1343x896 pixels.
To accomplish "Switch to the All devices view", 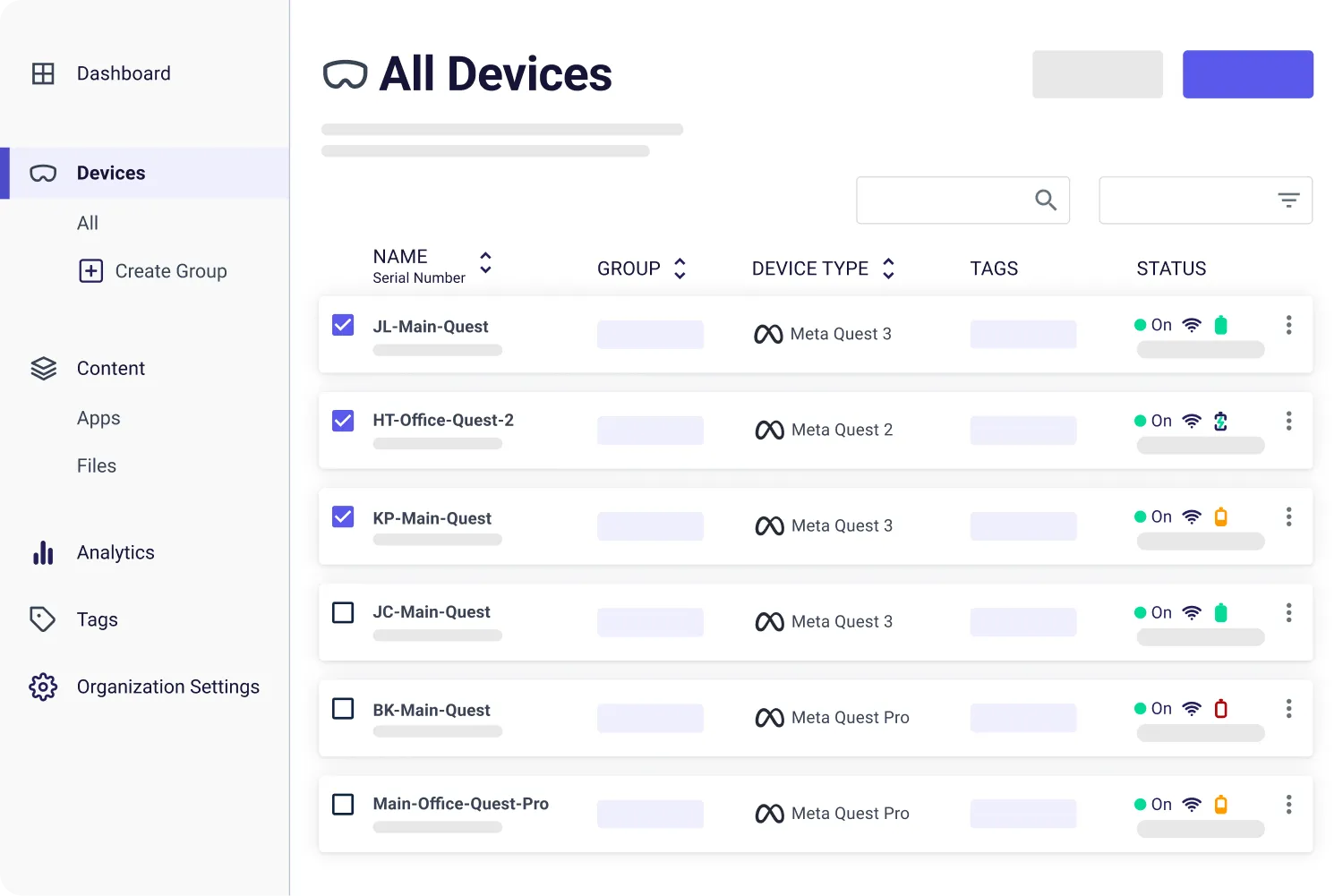I will click(x=87, y=223).
